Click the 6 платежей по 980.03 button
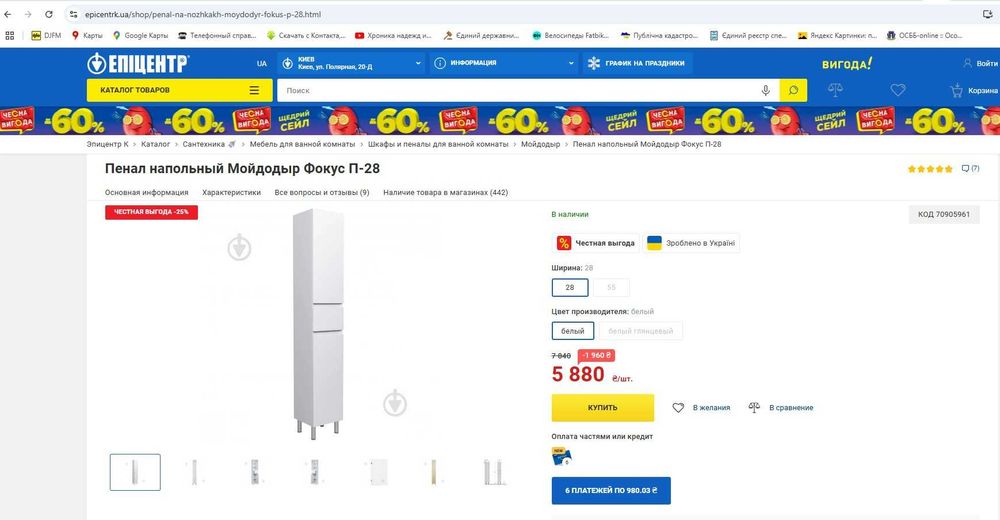Viewport: 1000px width, 520px height. pyautogui.click(x=610, y=490)
